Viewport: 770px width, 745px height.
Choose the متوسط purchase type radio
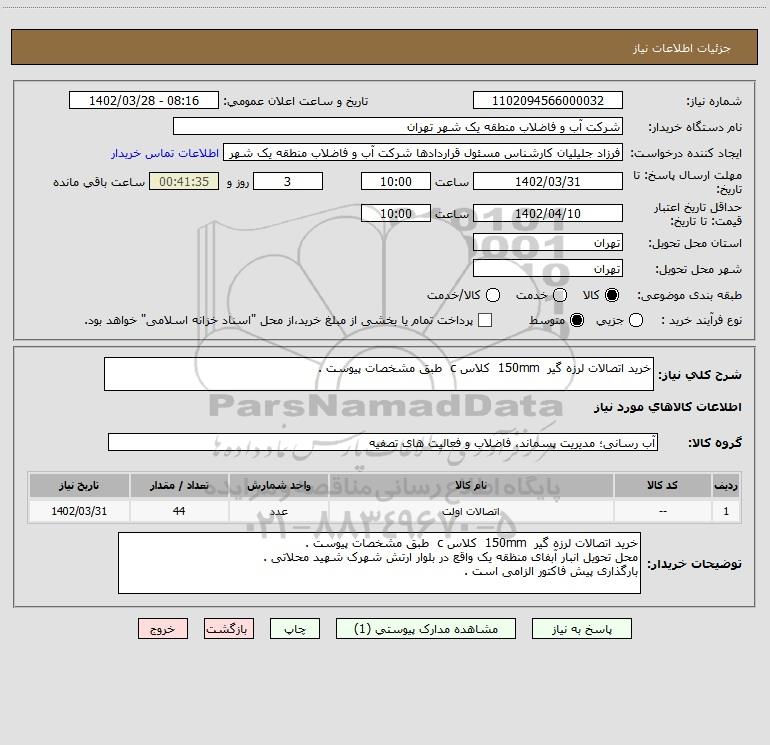(577, 320)
